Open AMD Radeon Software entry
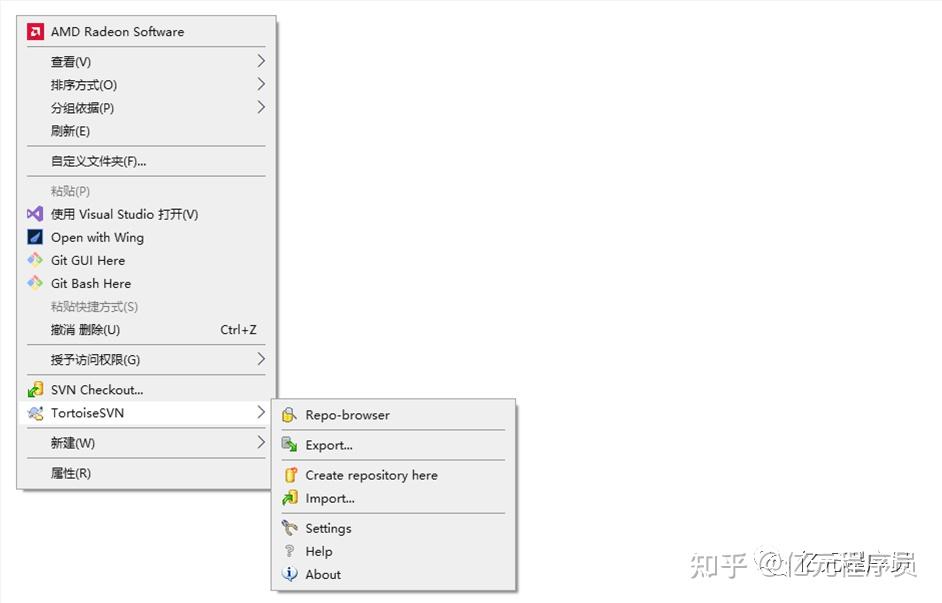942x603 pixels. [147, 32]
